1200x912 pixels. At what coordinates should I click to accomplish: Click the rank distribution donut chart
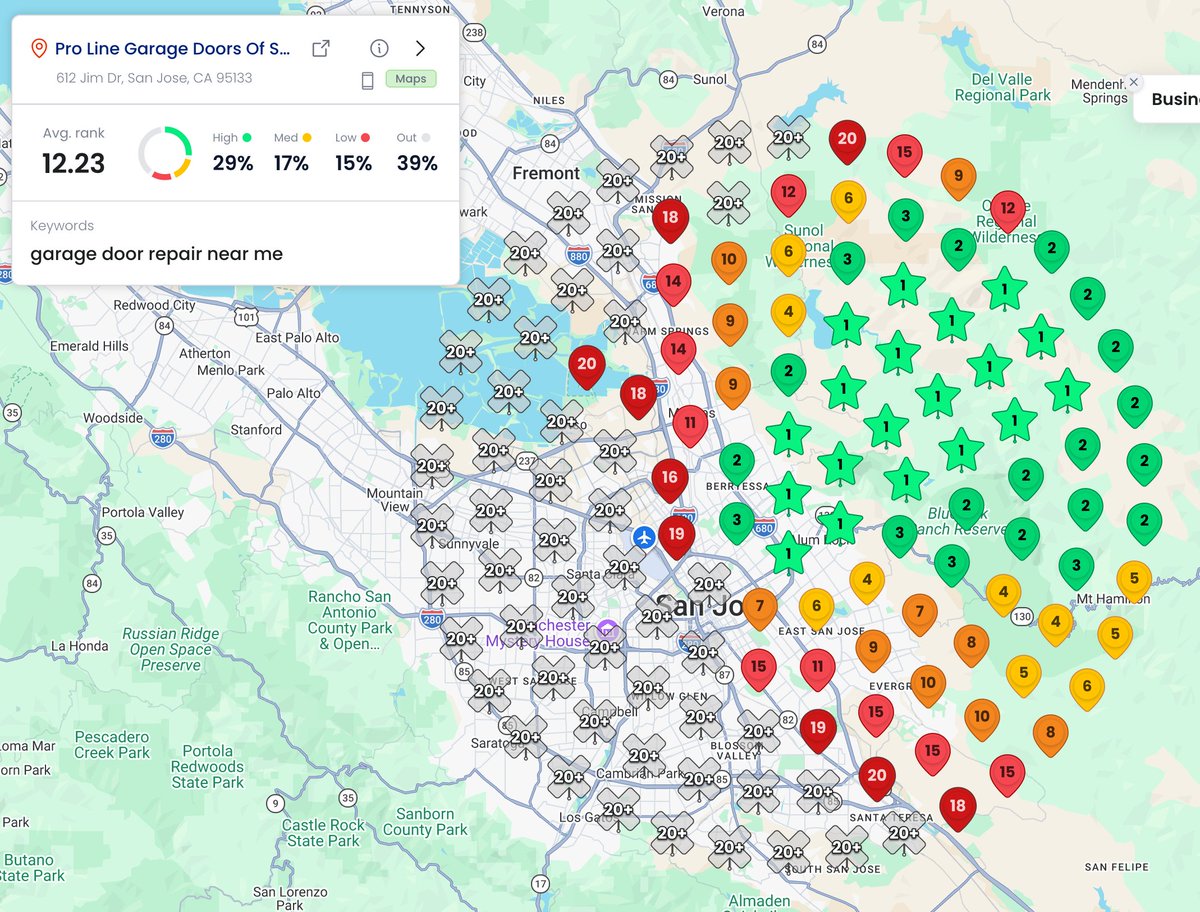(x=165, y=153)
